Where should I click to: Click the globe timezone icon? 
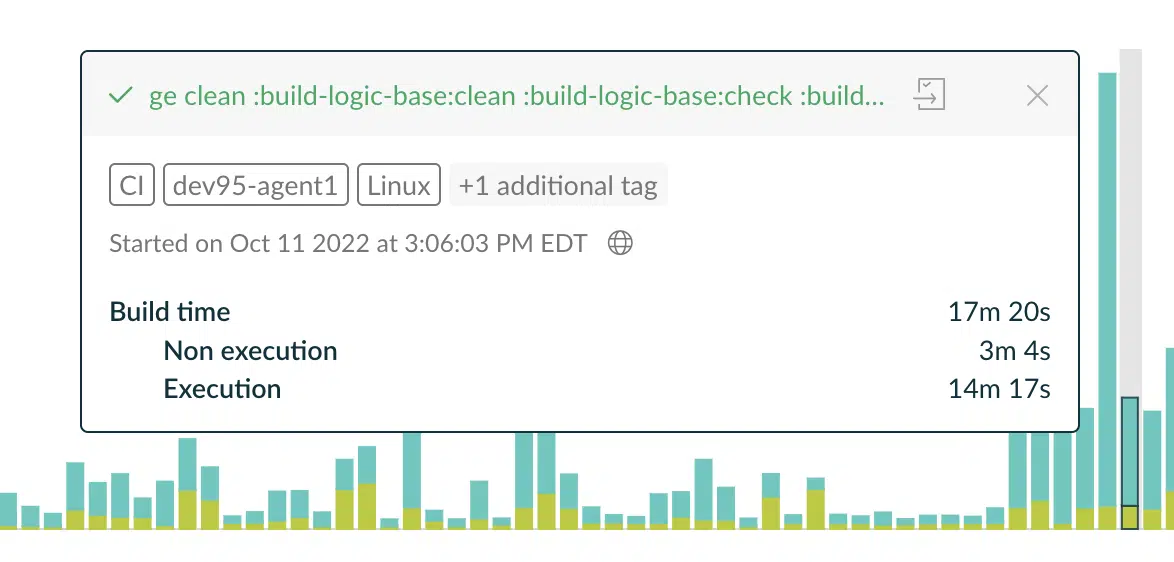click(620, 243)
